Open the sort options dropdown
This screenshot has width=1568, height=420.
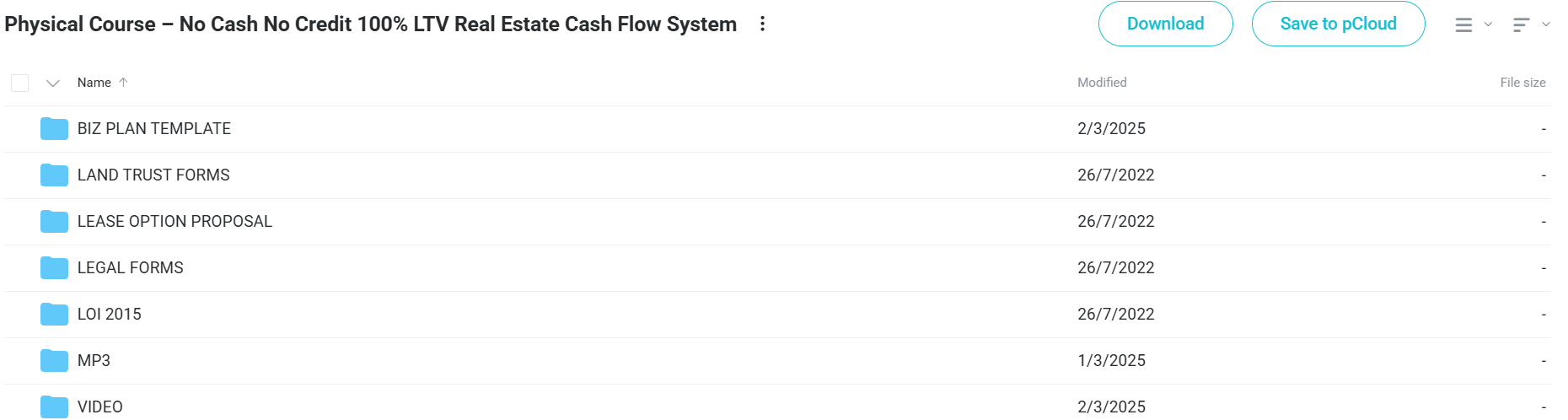(x=1531, y=25)
